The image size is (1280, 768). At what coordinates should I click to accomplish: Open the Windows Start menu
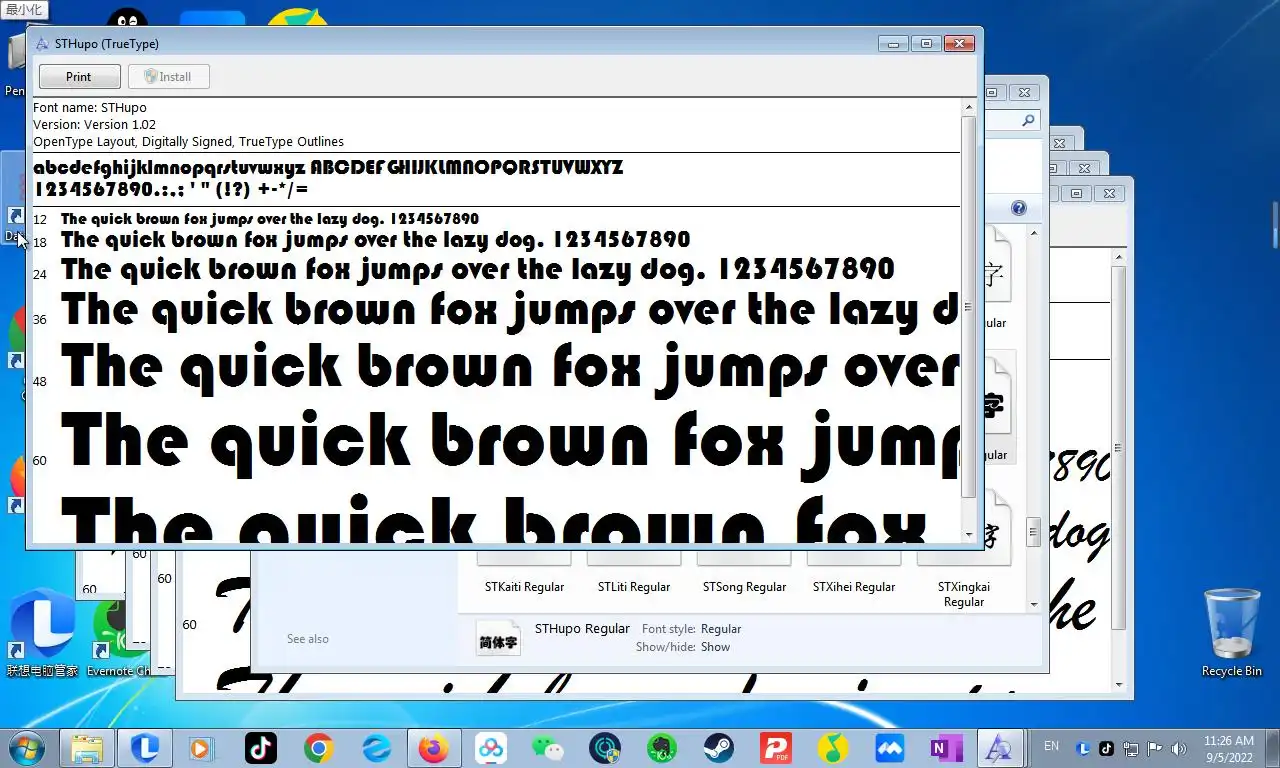(x=26, y=747)
